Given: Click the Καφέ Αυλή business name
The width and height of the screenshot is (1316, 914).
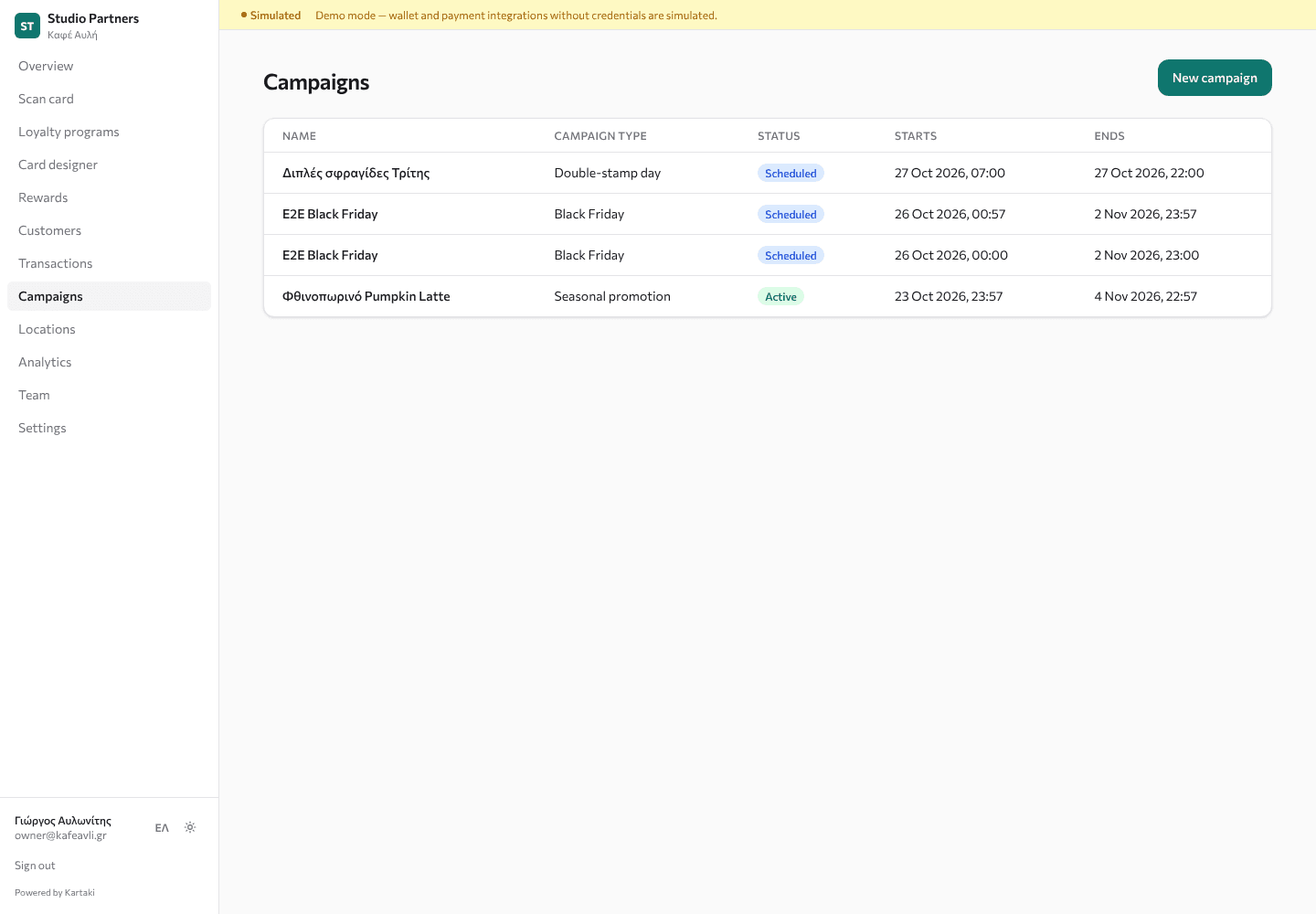Looking at the screenshot, I should tap(72, 35).
